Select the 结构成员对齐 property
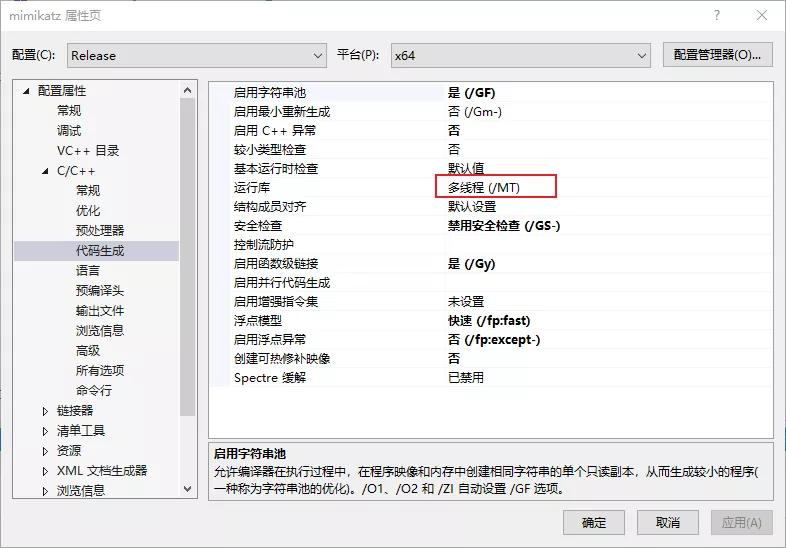The height and width of the screenshot is (548, 786). pyautogui.click(x=270, y=207)
